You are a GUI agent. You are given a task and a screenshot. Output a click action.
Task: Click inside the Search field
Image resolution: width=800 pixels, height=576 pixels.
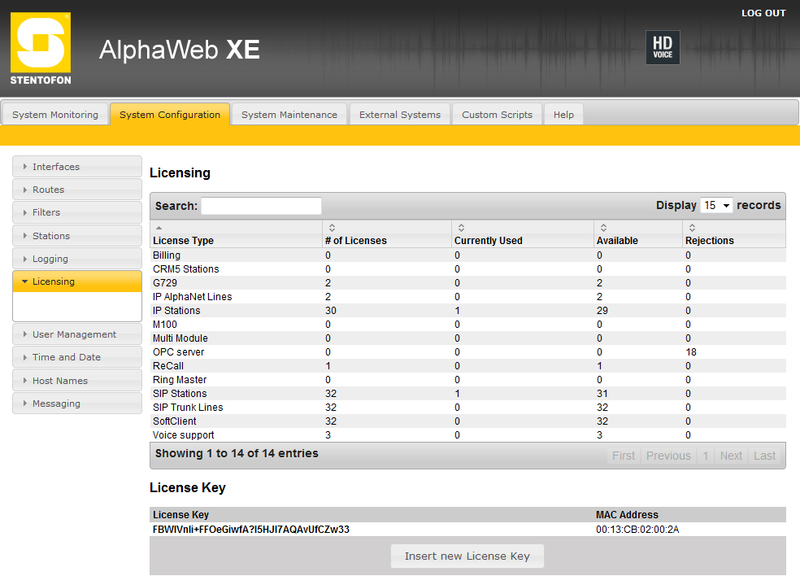point(261,205)
